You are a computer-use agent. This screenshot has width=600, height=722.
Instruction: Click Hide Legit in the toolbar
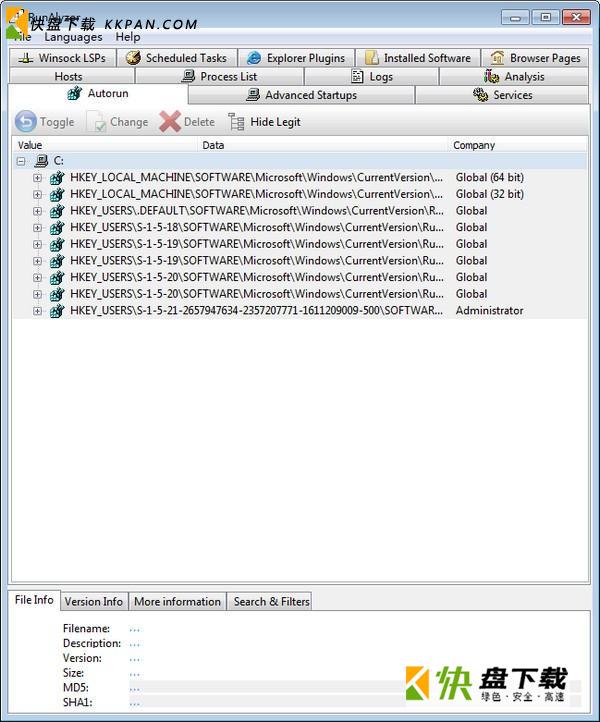pyautogui.click(x=265, y=122)
